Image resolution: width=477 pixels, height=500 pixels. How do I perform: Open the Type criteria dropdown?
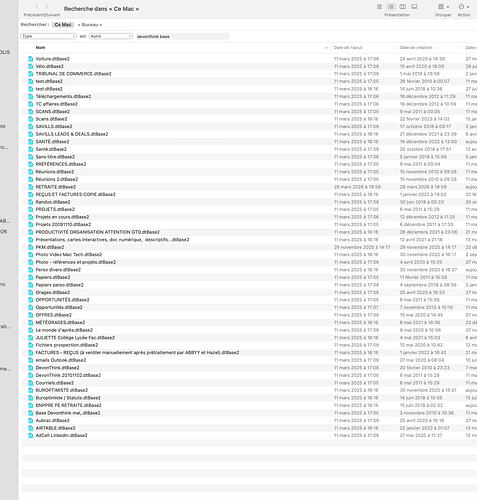click(48, 36)
